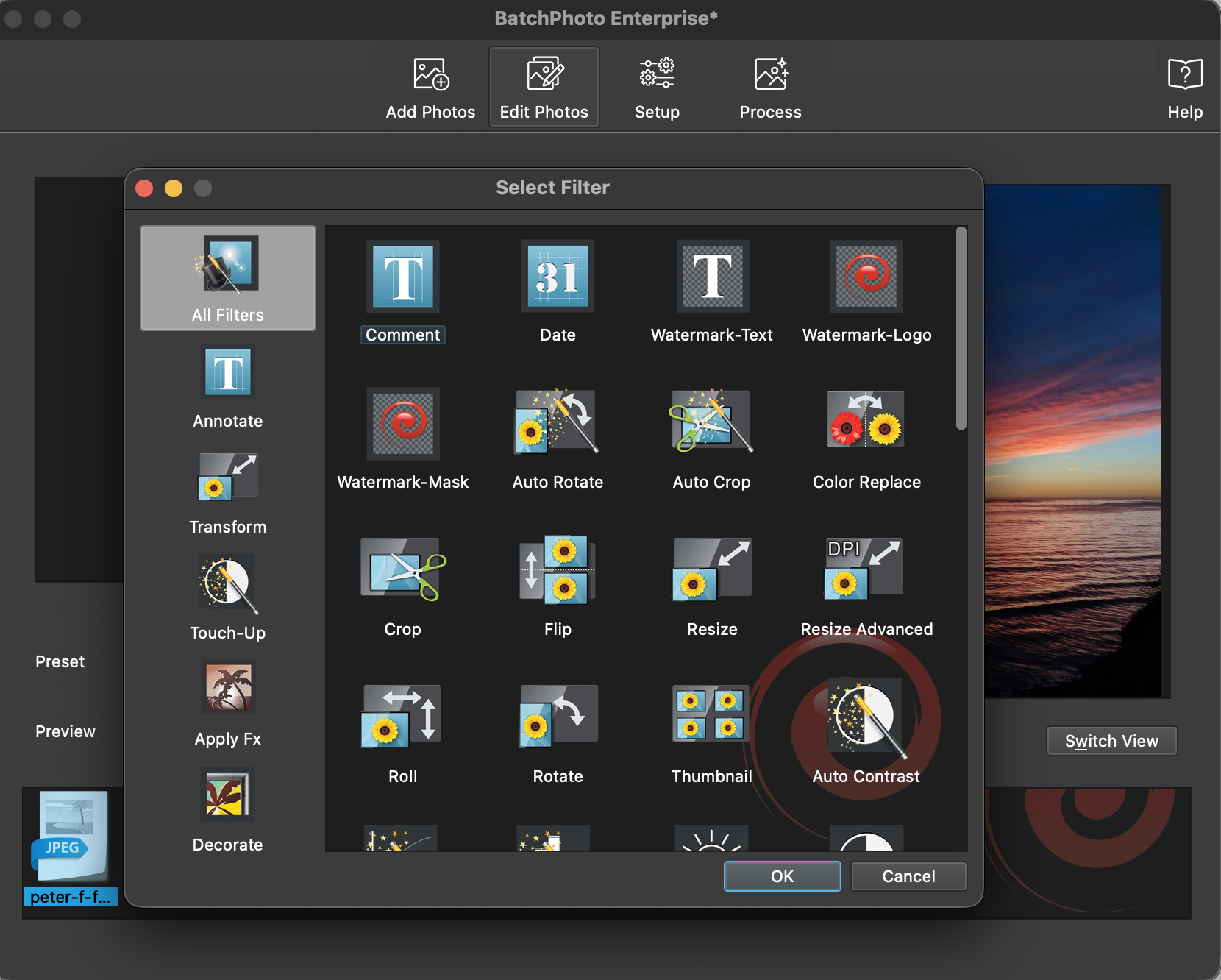Cancel the Select Filter dialog
Image resolution: width=1221 pixels, height=980 pixels.
click(x=908, y=876)
